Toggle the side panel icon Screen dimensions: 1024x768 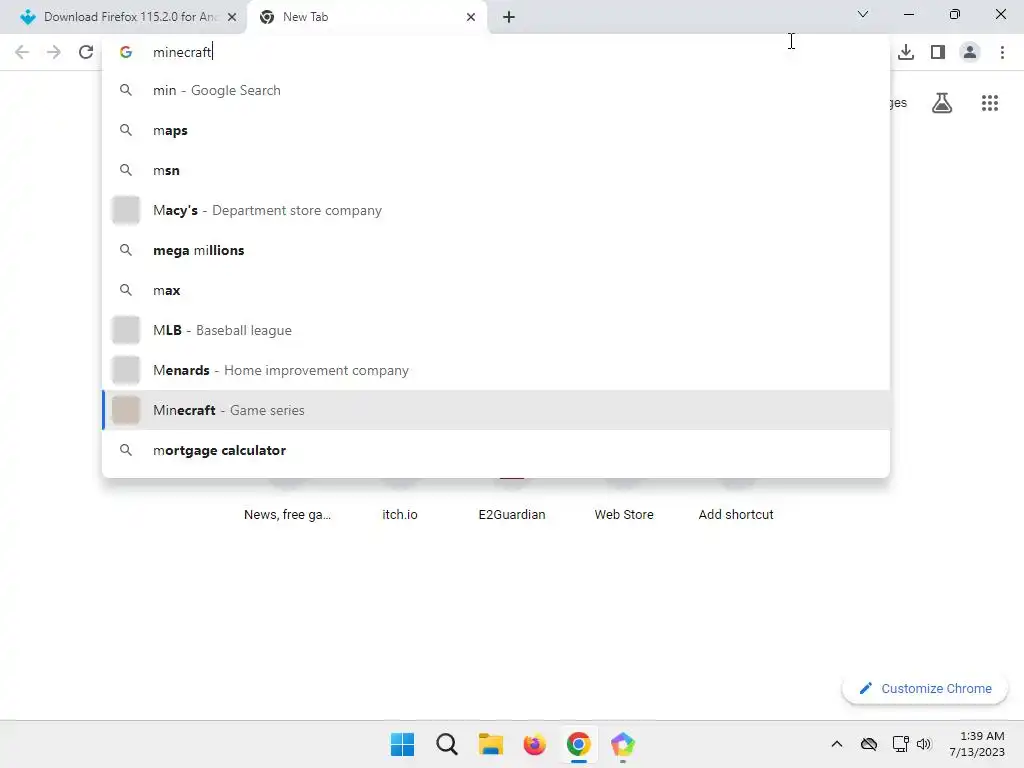[x=938, y=52]
